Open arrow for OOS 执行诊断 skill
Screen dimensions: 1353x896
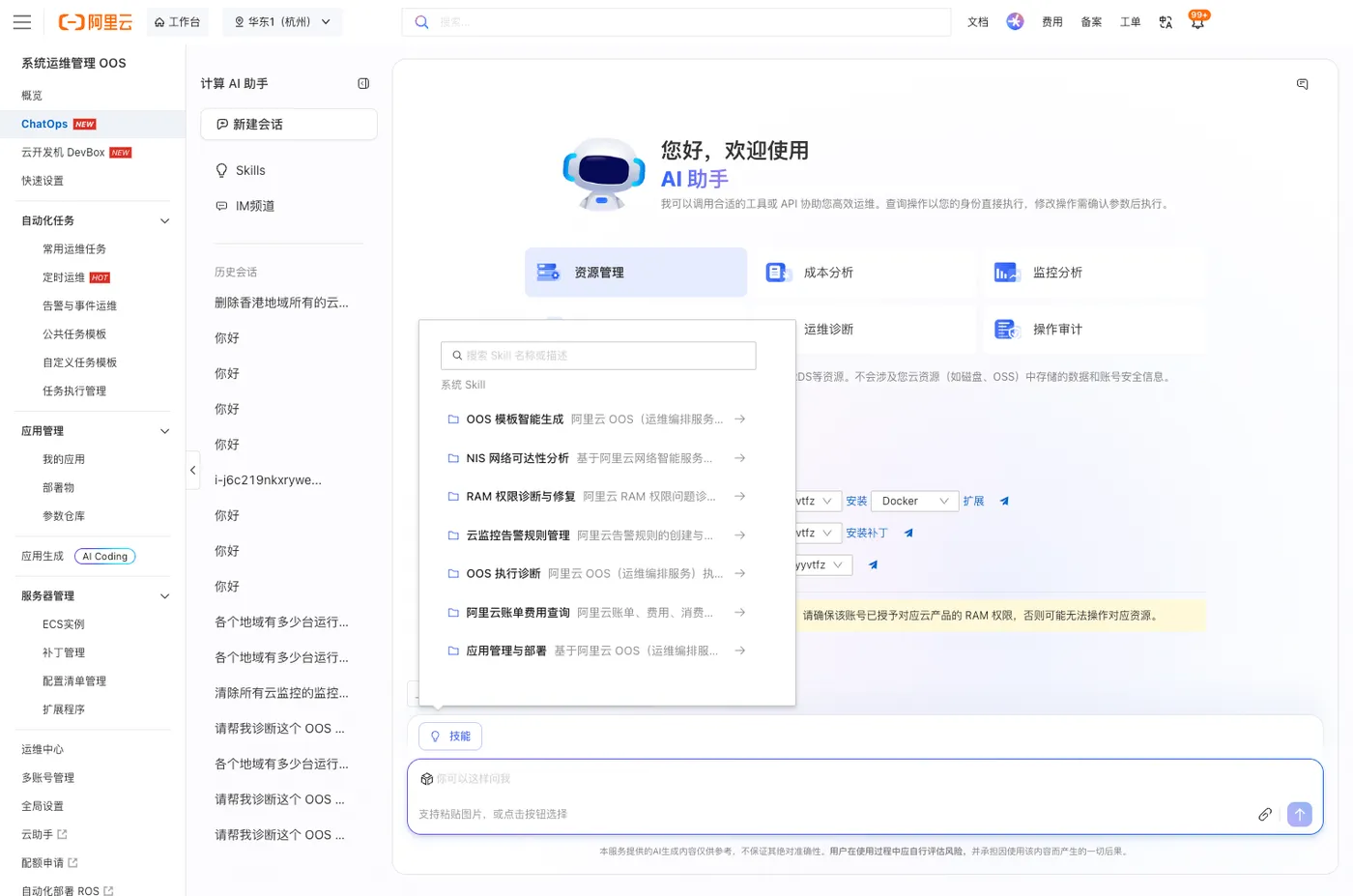[739, 574]
